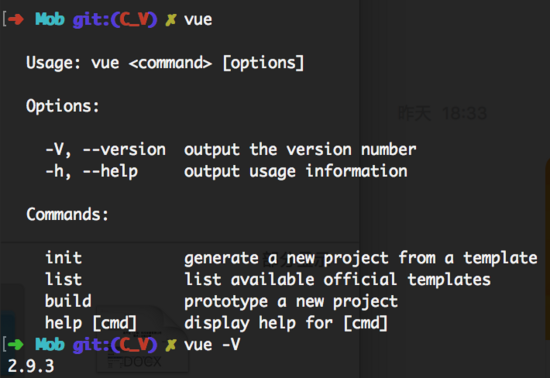Viewport: 550px width, 378px height.
Task: Click the faint DOCX file icon behind terminal
Action: point(142,361)
